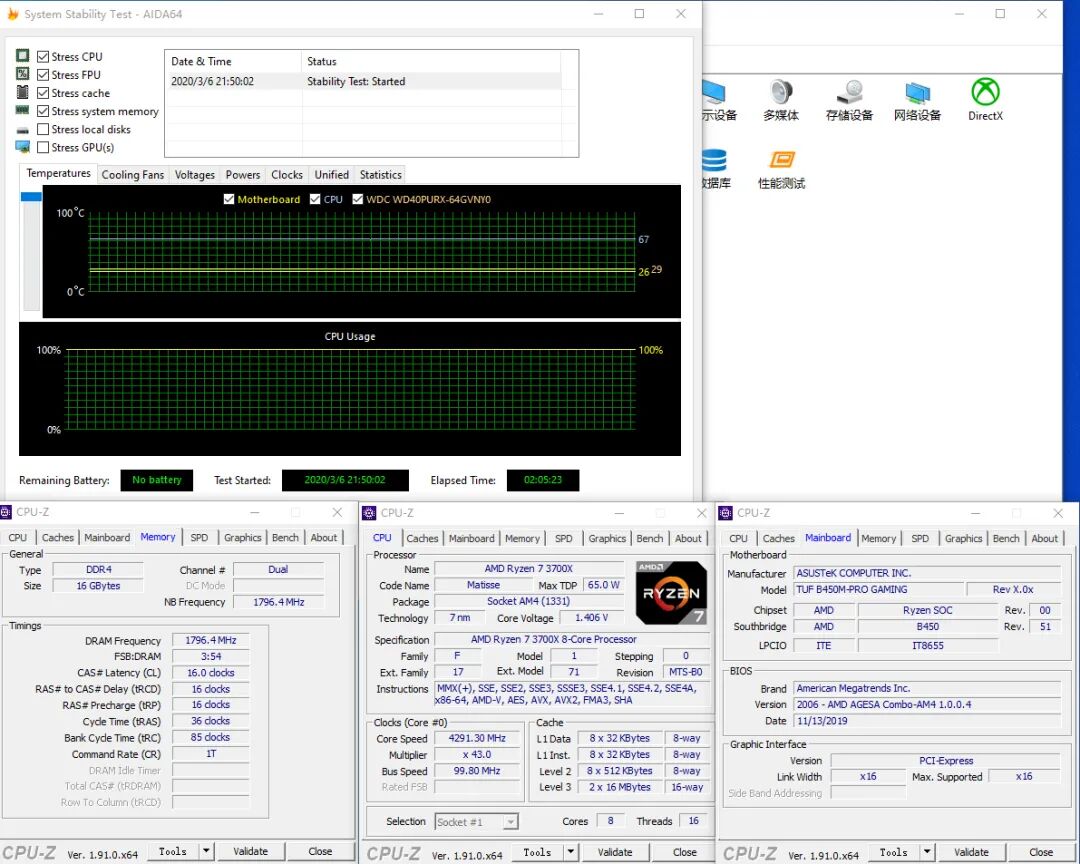1080x864 pixels.
Task: Open the display devices monitor icon
Action: (714, 92)
